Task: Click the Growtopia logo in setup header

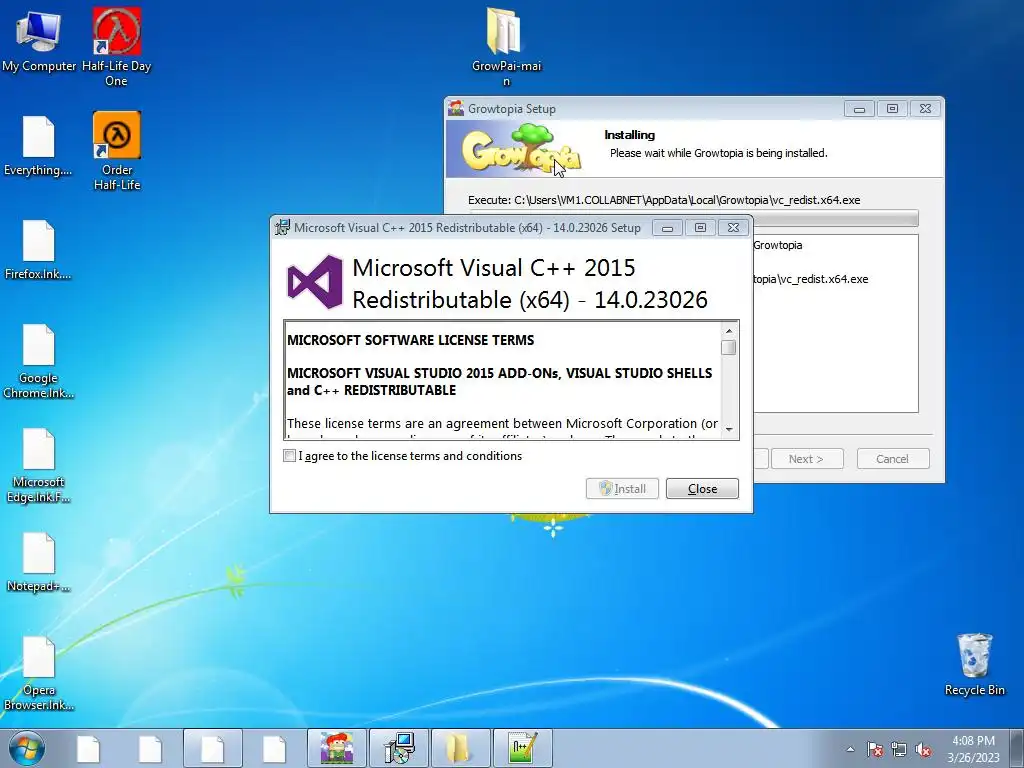Action: click(521, 149)
